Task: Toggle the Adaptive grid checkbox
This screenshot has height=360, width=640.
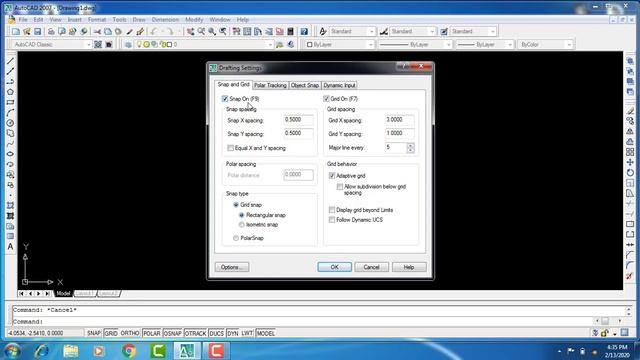Action: tap(332, 176)
